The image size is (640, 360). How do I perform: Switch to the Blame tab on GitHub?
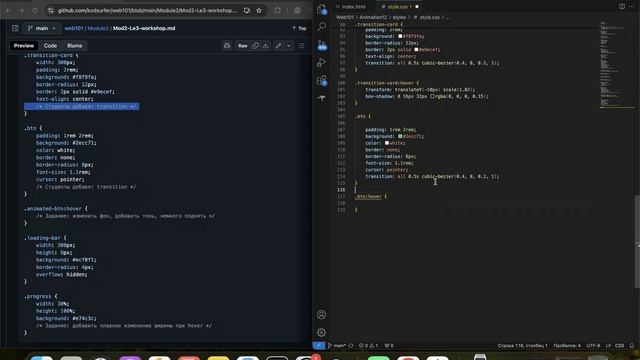(75, 46)
